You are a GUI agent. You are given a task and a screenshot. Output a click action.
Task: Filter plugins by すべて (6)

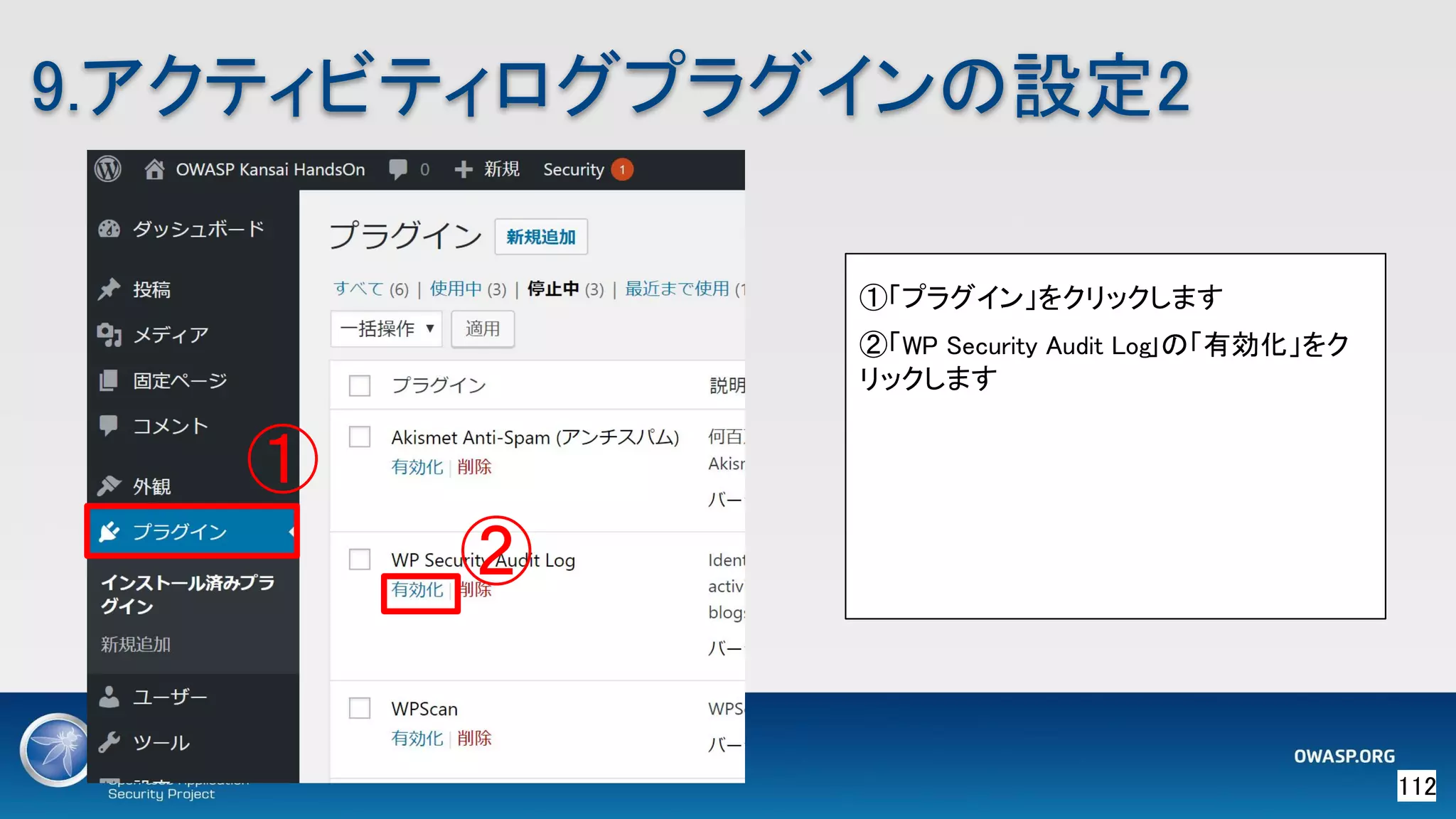coord(371,289)
